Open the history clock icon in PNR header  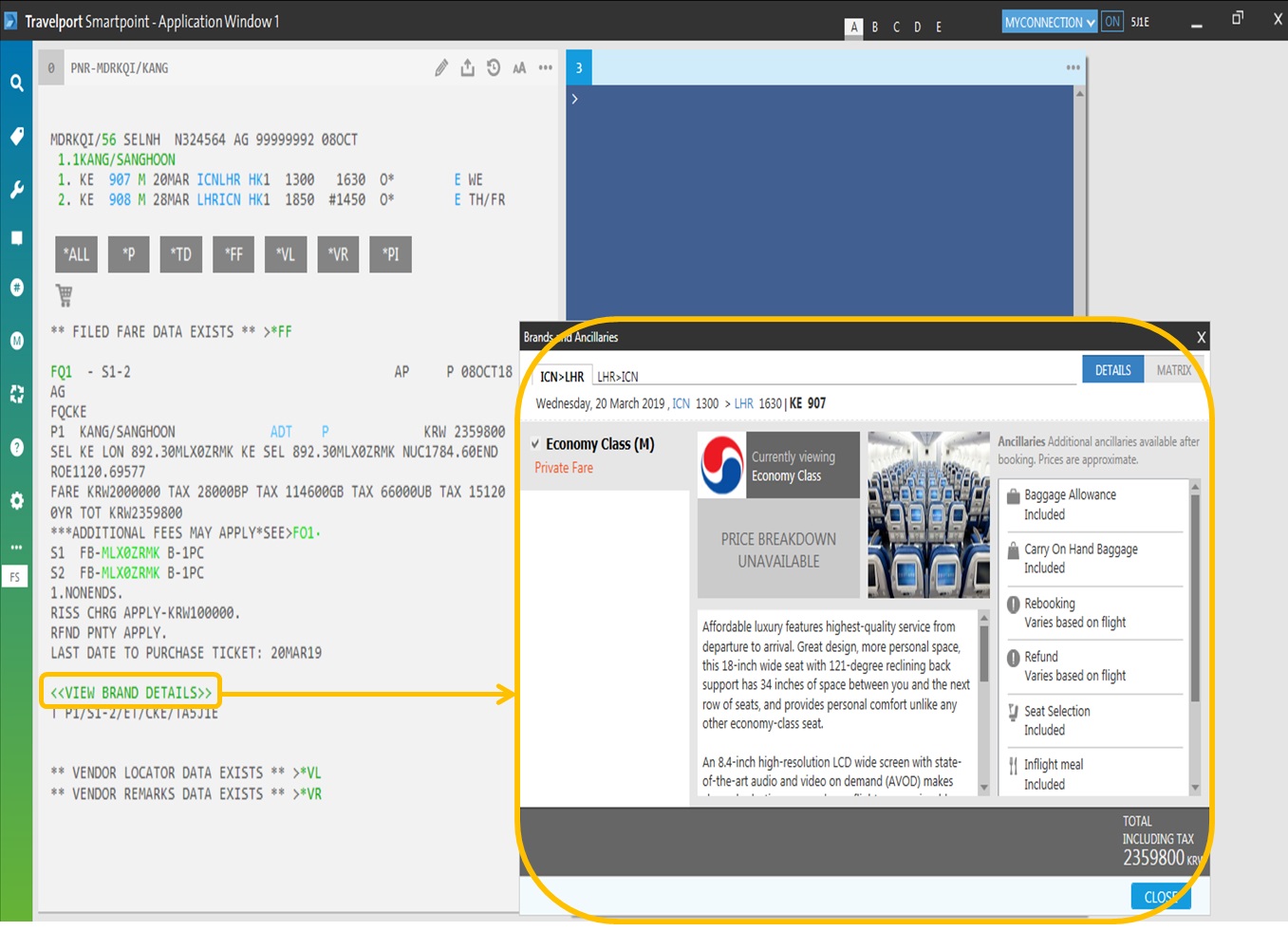(494, 67)
